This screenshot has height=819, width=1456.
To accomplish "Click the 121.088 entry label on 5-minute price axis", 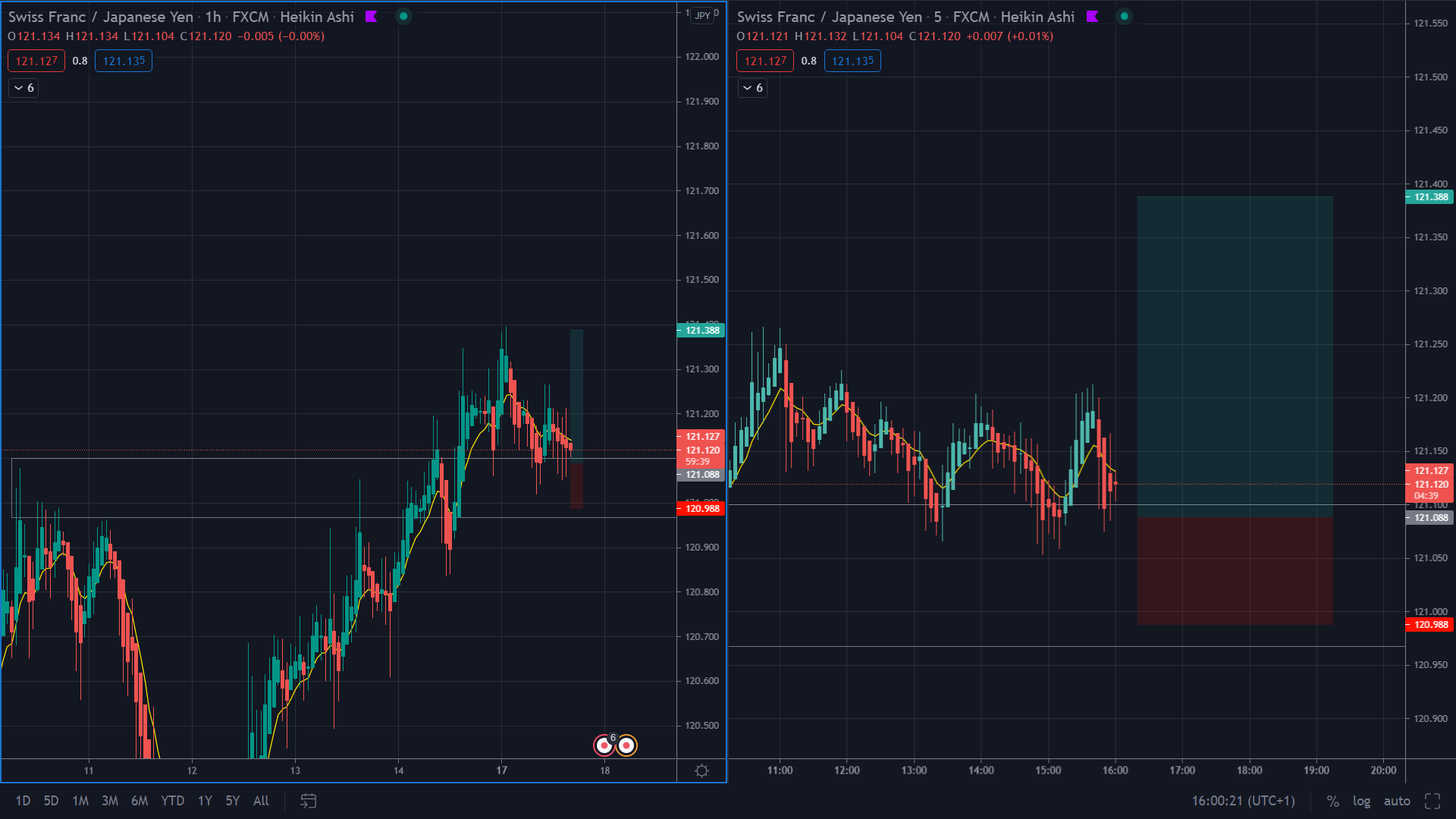I will [1429, 518].
